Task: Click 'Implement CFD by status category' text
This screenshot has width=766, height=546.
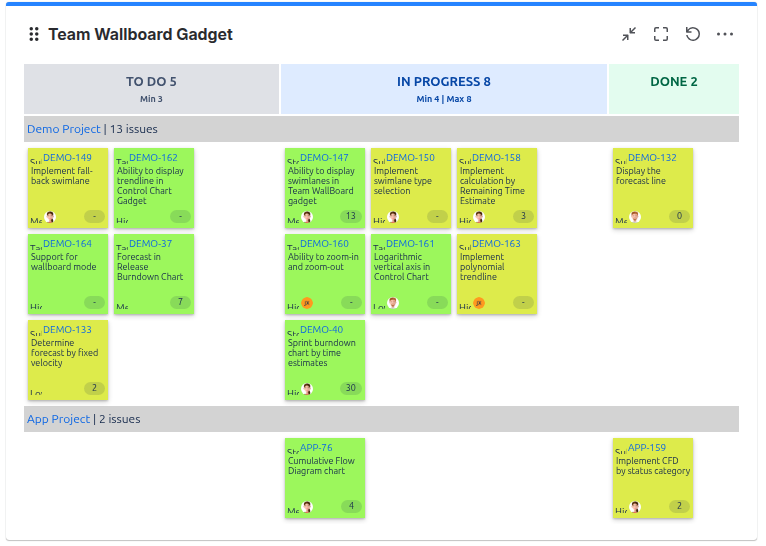Action: tap(653, 466)
